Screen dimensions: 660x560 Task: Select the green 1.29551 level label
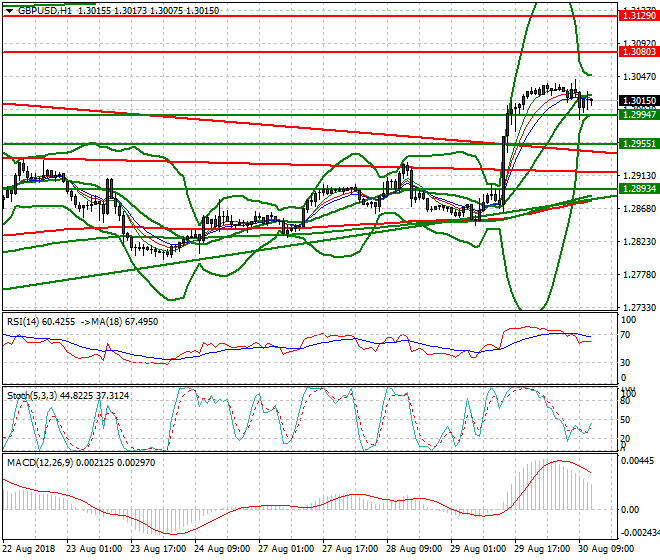point(639,144)
